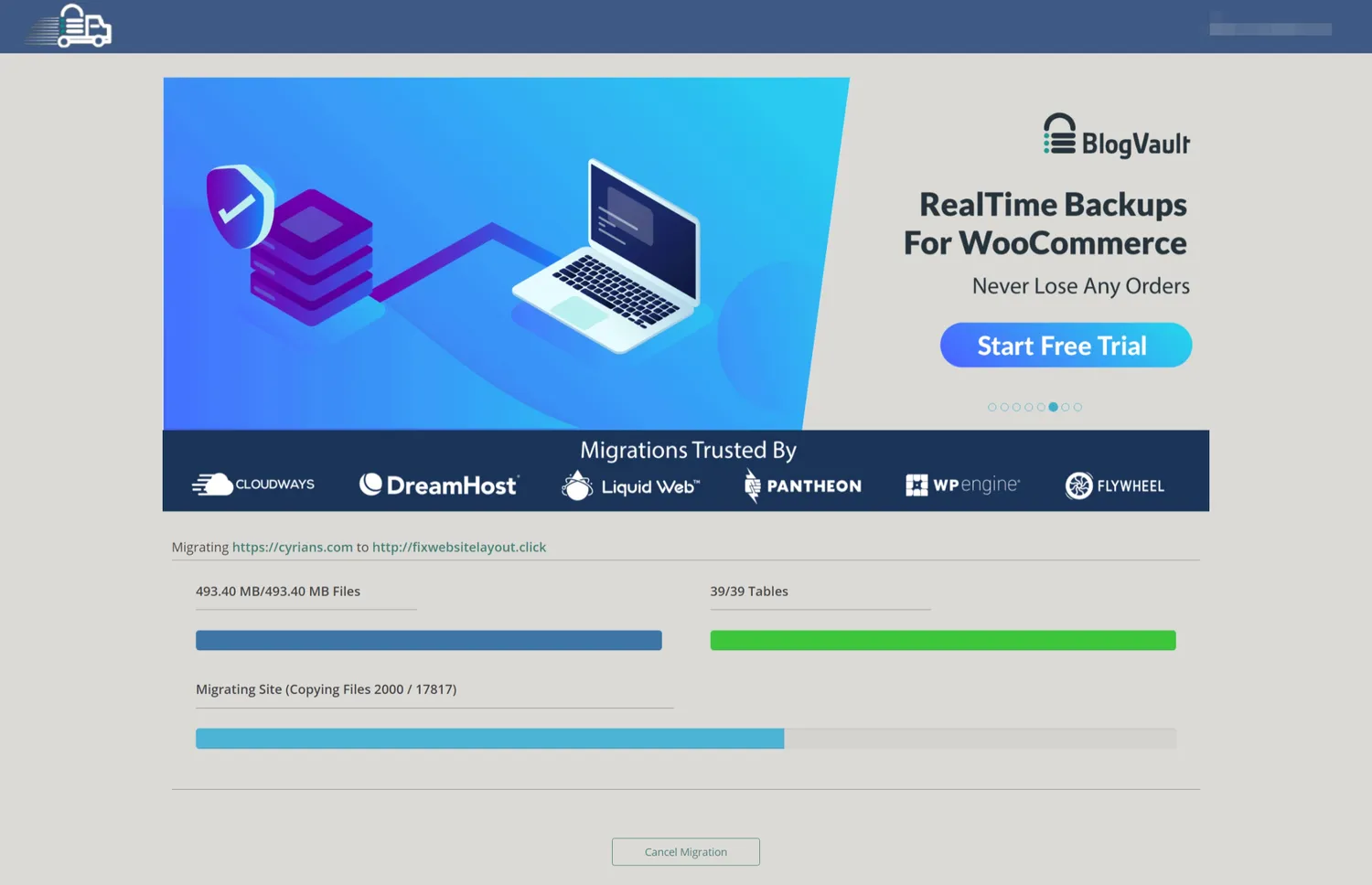
Task: Click the WP Engine logo
Action: tap(962, 485)
